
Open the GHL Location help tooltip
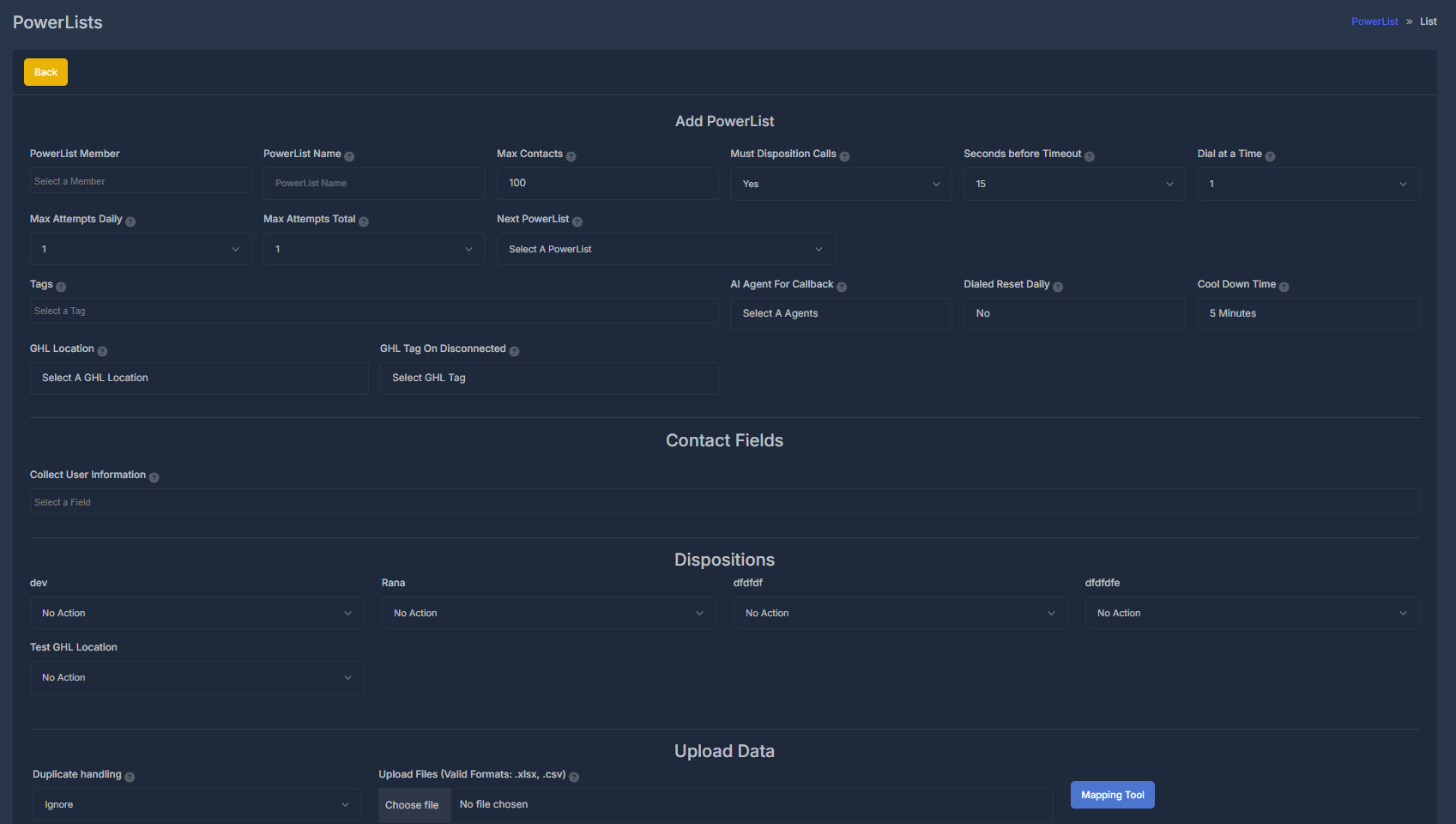[x=103, y=350]
